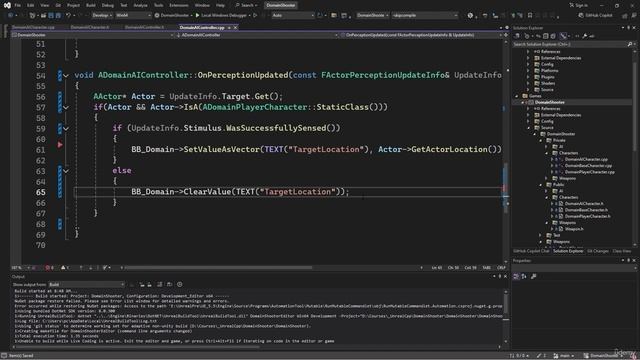Open the Tools menu
Screen dimensions: 640x360
click(158, 5)
